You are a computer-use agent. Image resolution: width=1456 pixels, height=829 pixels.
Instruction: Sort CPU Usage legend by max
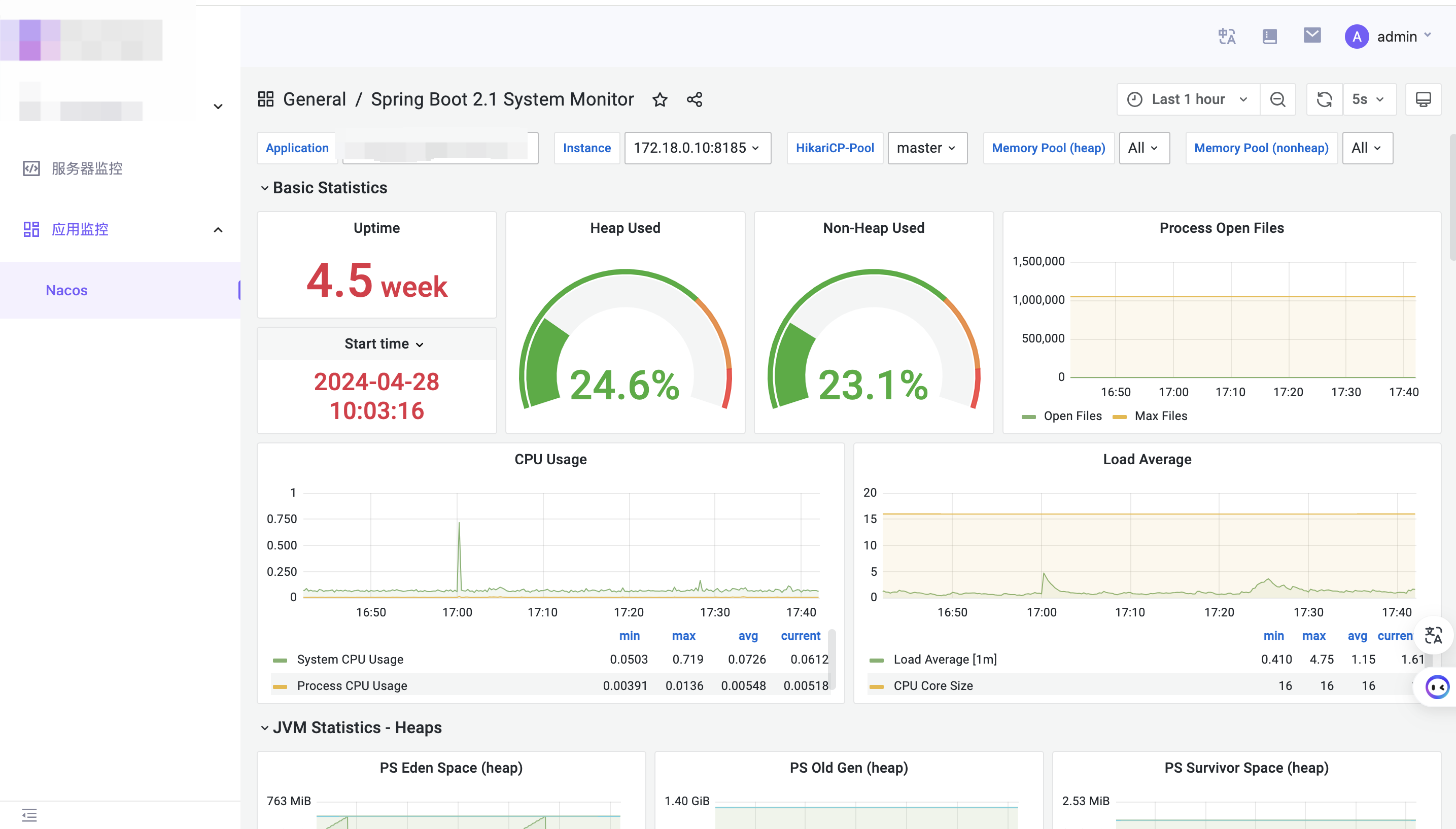[683, 636]
